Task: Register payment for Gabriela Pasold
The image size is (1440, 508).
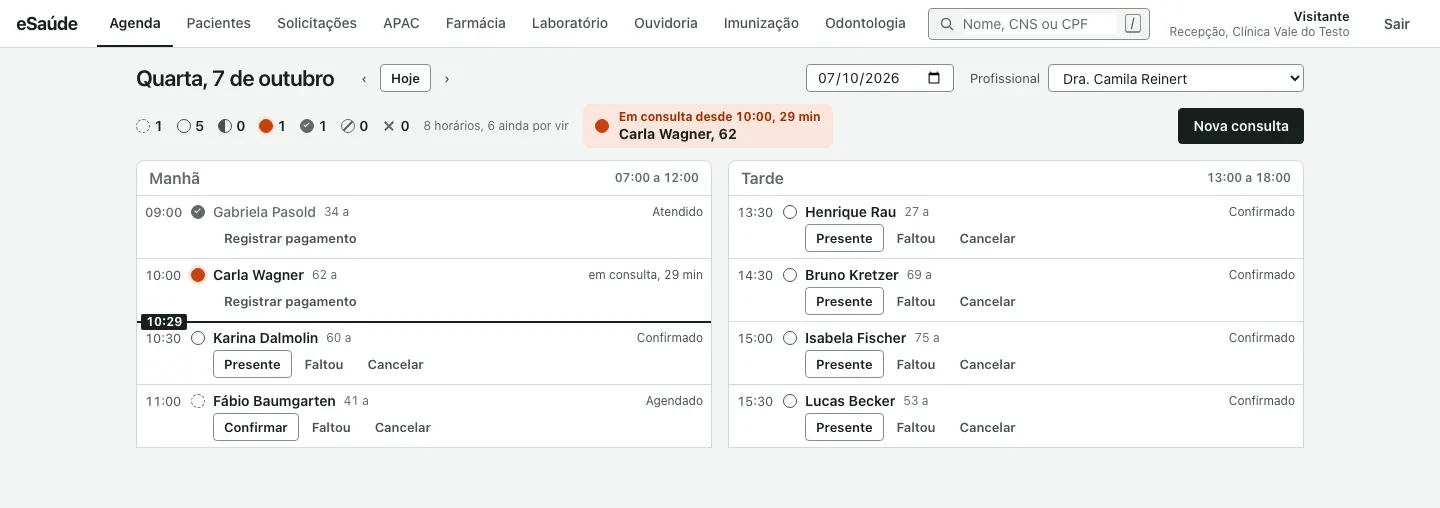Action: [x=290, y=239]
